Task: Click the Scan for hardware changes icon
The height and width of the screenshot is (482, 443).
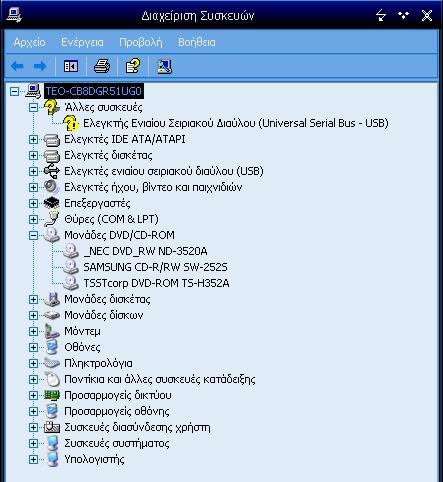Action: click(164, 66)
